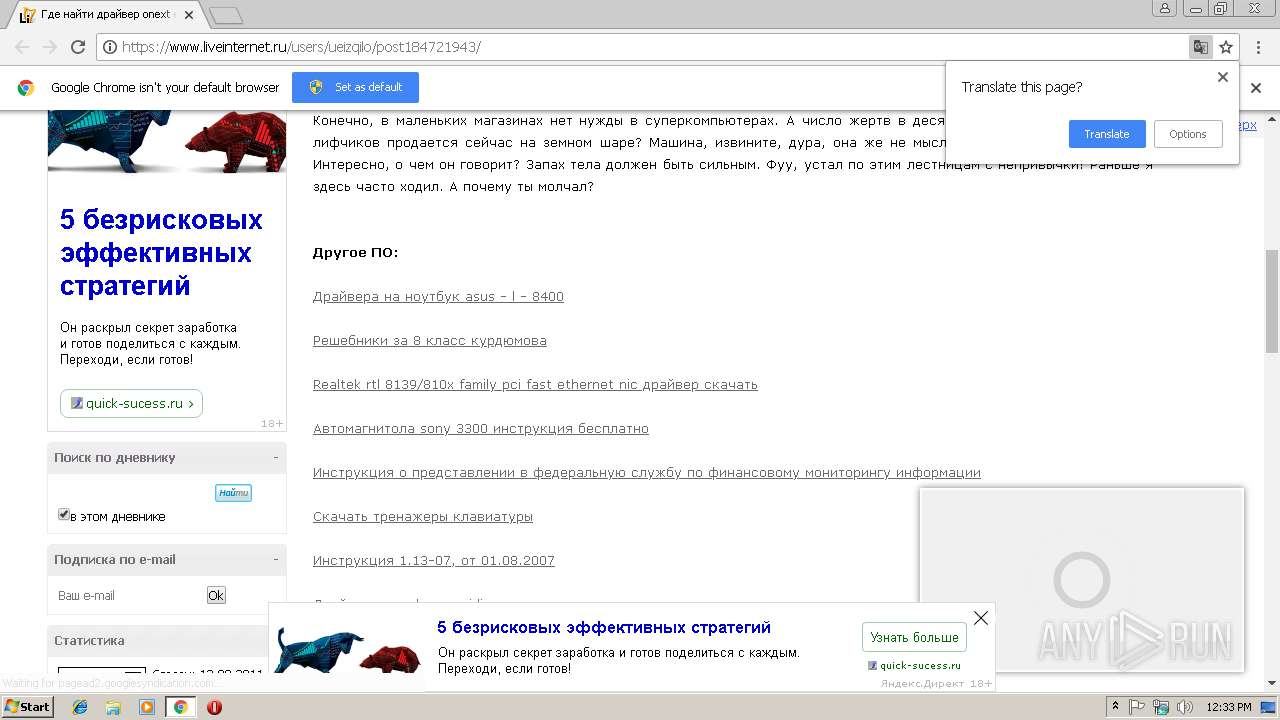
Task: Bookmark this page with the star icon
Action: pos(1226,47)
